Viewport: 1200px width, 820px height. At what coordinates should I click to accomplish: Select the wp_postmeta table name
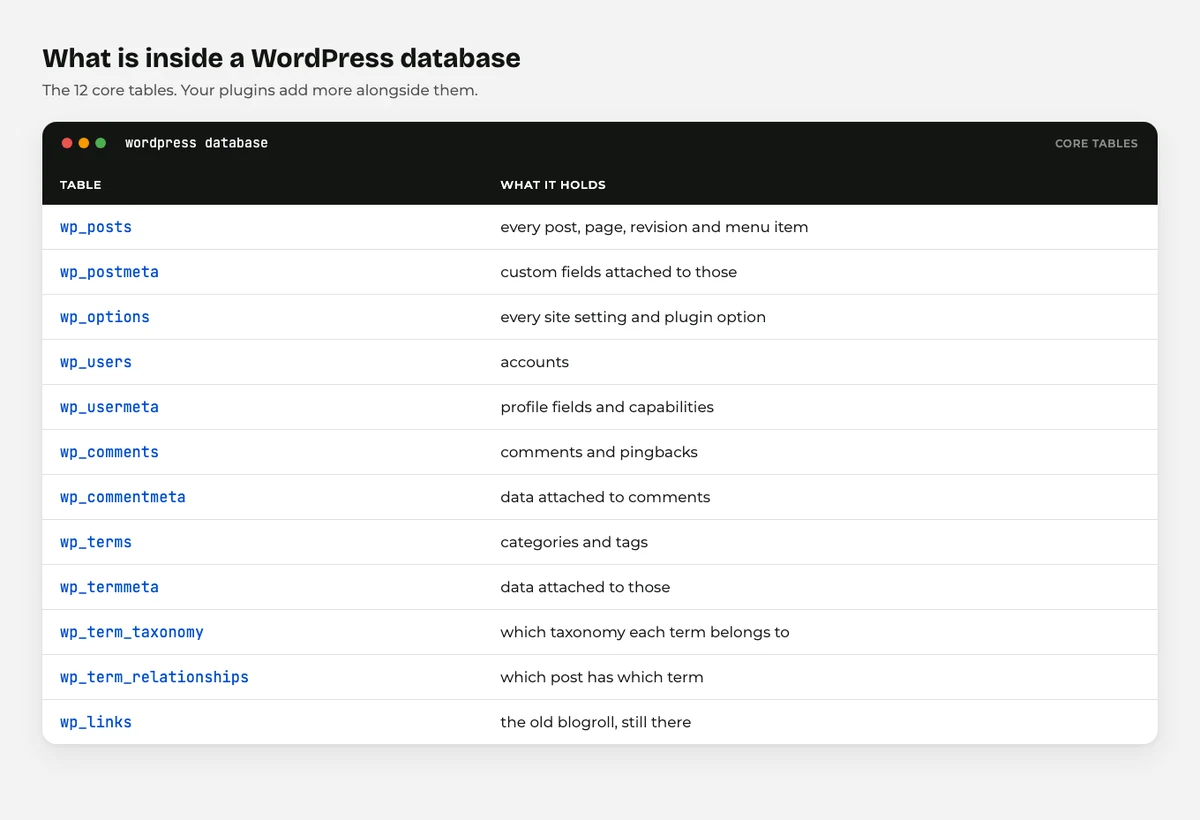pyautogui.click(x=109, y=272)
